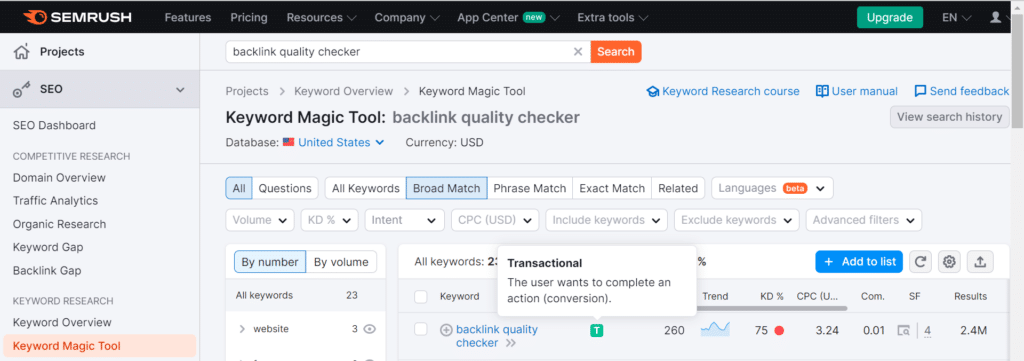Open the Company top menu
Screen dimensions: 1024x361
pos(406,18)
